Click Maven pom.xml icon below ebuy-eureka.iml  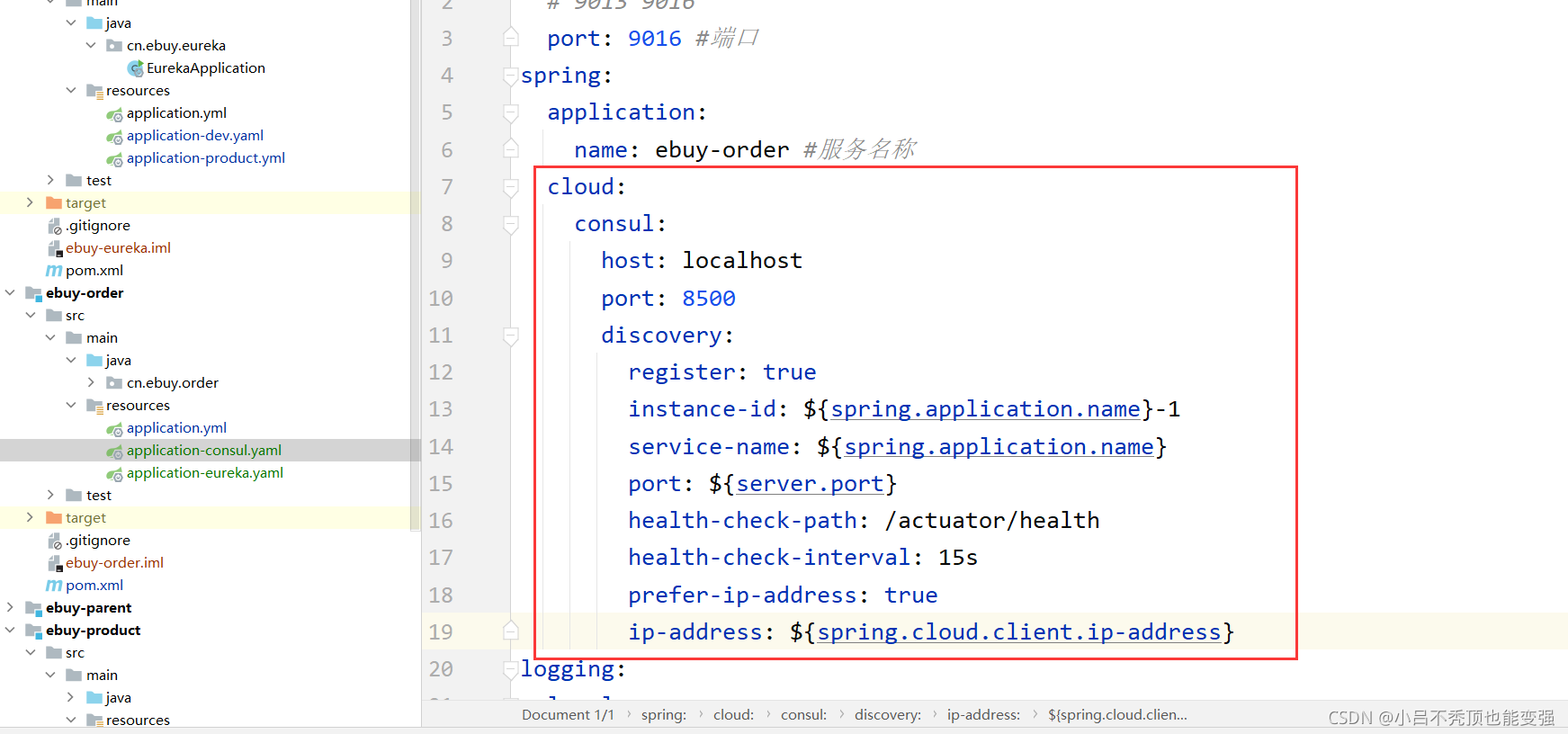point(54,271)
